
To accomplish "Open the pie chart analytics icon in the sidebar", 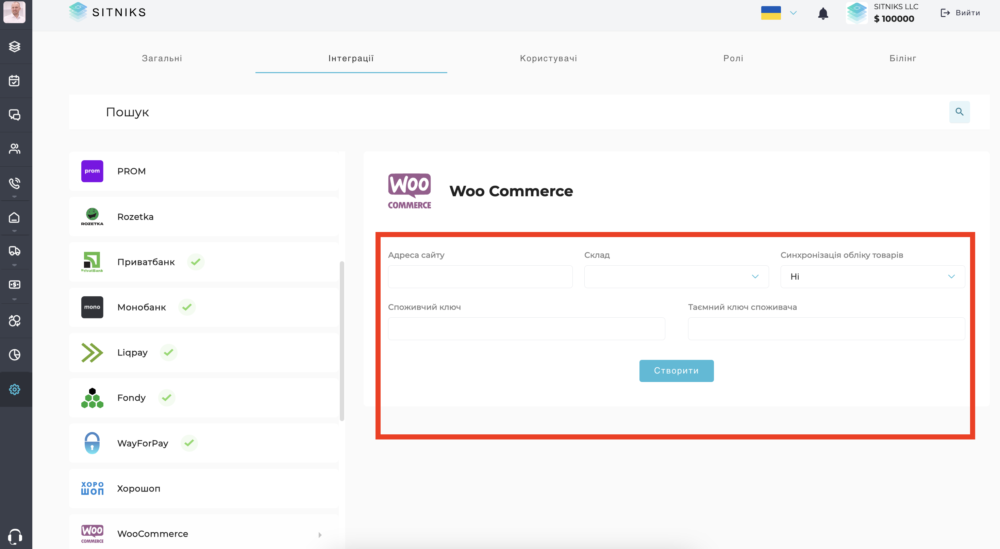I will pos(14,355).
